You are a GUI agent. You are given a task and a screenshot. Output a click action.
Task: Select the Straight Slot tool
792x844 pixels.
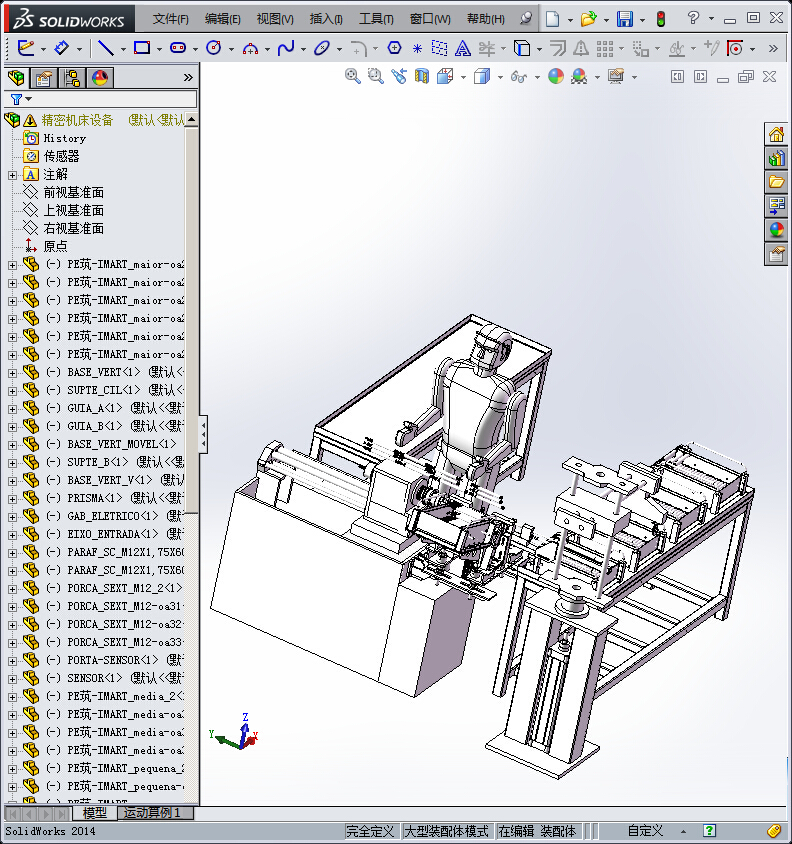(x=178, y=48)
